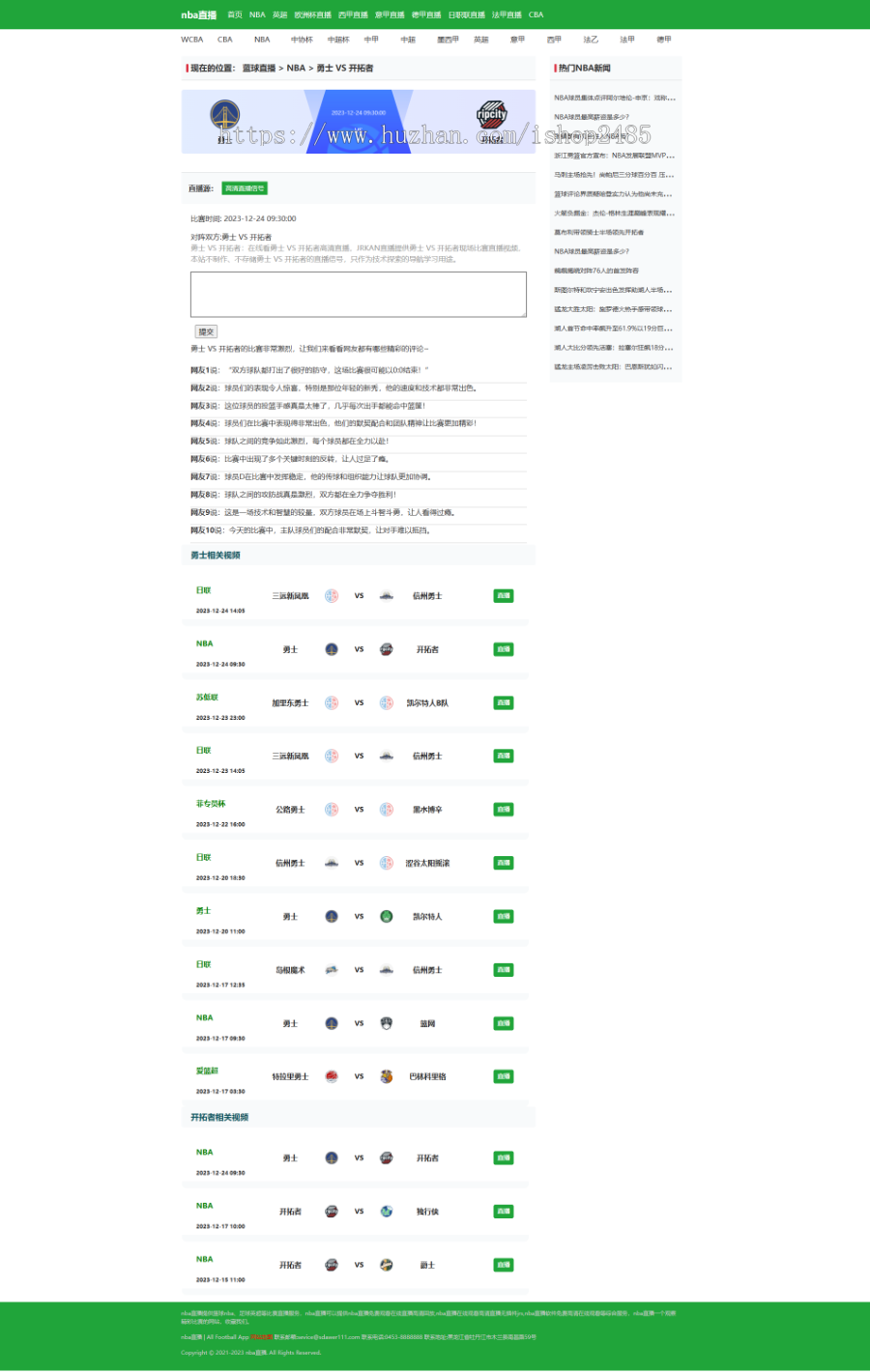Screen dimensions: 870x1372
Task: Select 中协杯 in the league sub-navigation
Action: (x=302, y=40)
